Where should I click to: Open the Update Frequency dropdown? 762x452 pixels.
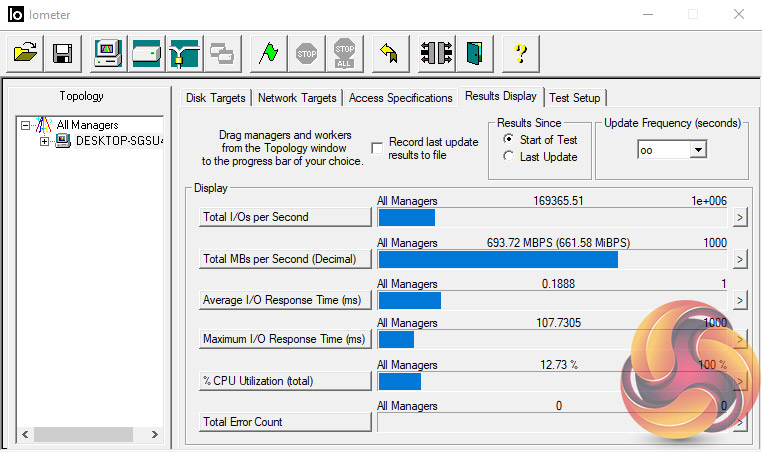[698, 150]
